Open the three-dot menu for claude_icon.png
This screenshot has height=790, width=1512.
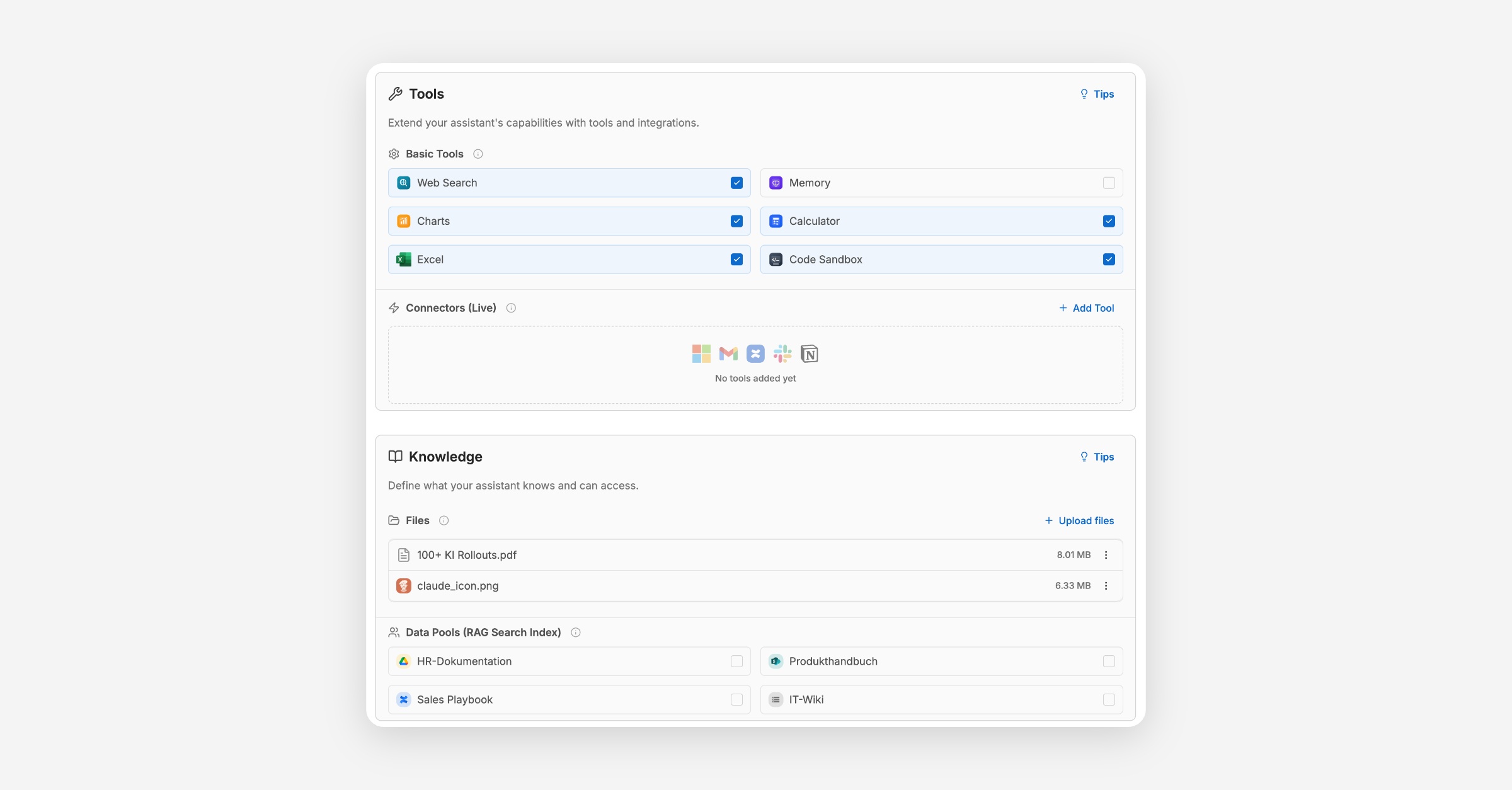[x=1106, y=586]
